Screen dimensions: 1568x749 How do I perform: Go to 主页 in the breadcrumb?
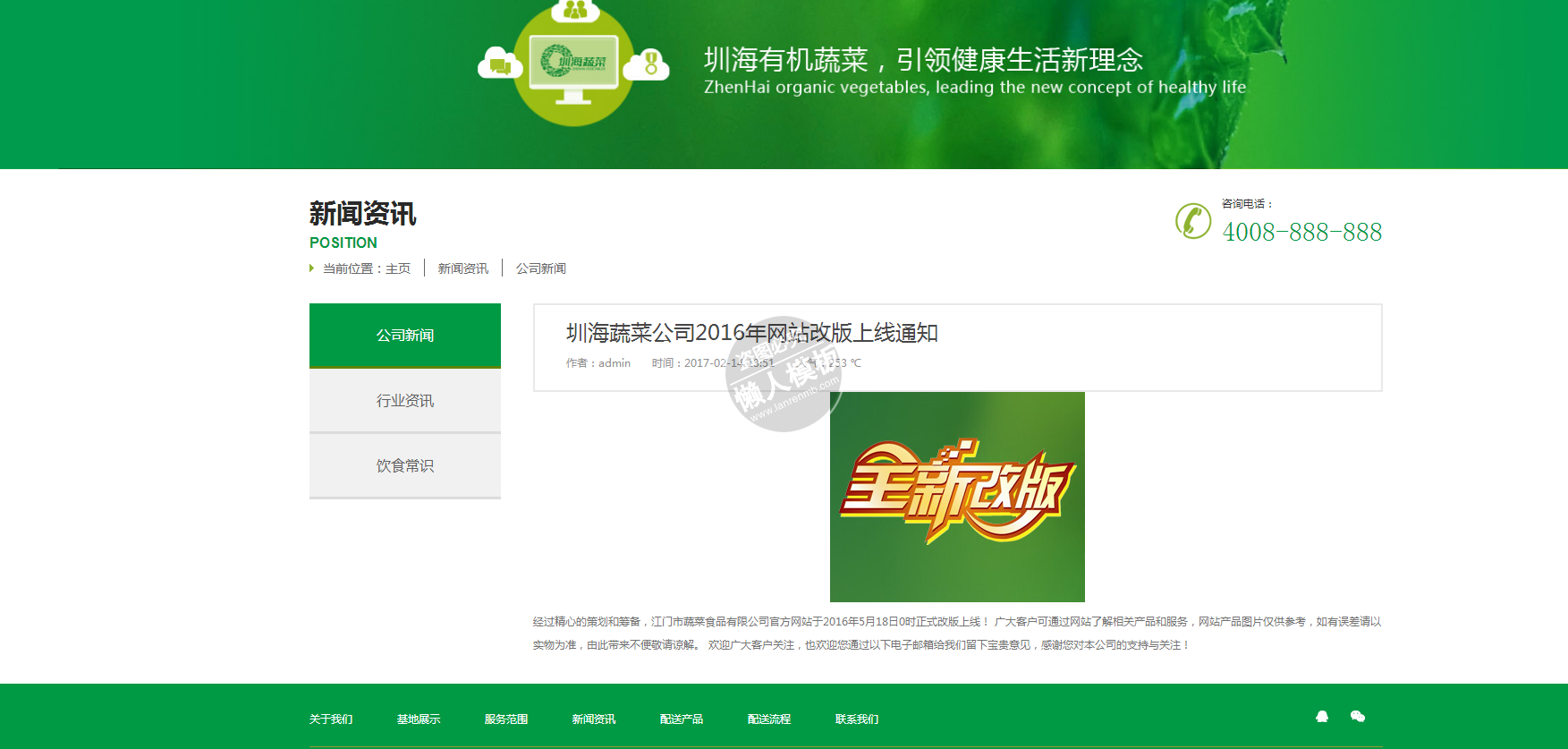click(398, 268)
